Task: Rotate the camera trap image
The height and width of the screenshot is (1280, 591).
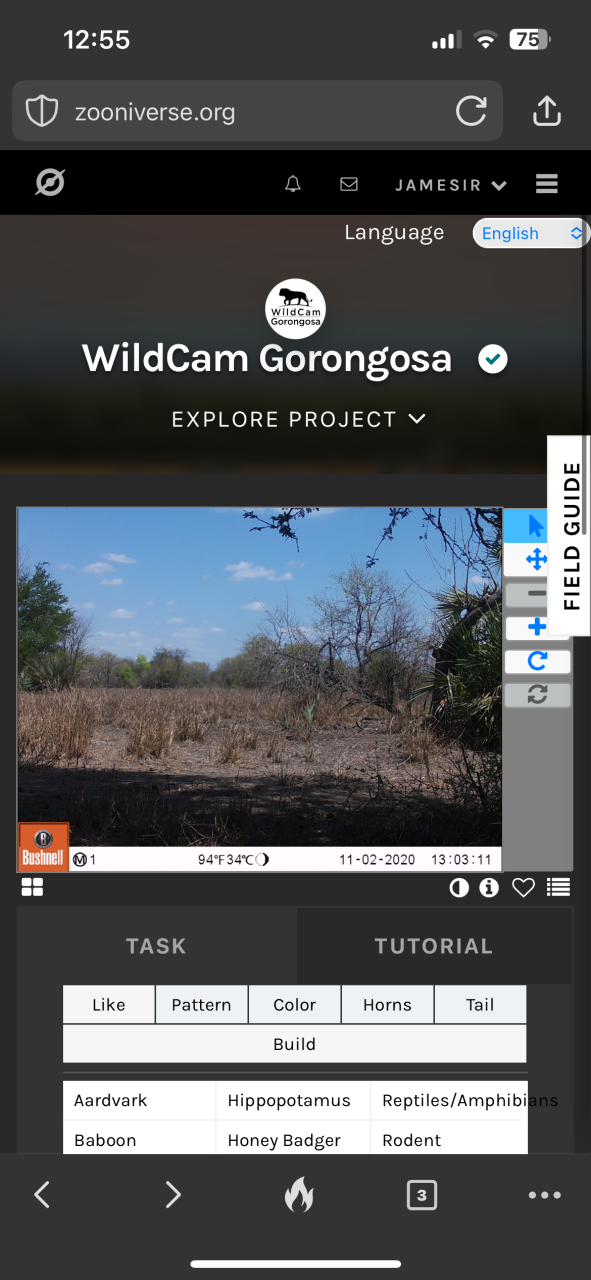Action: tap(537, 661)
